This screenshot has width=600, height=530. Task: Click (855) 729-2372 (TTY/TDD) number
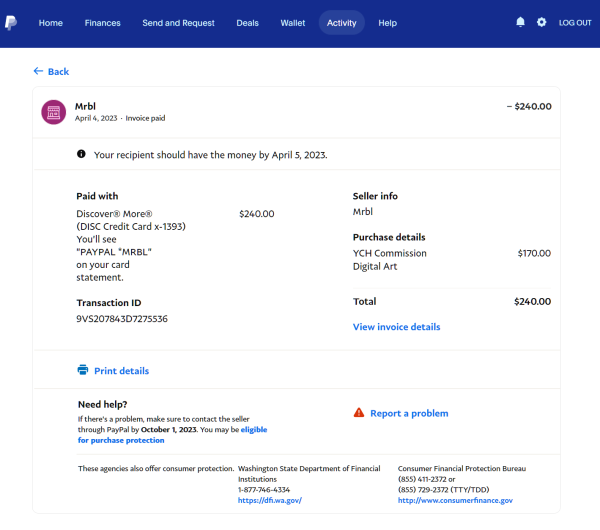point(443,489)
